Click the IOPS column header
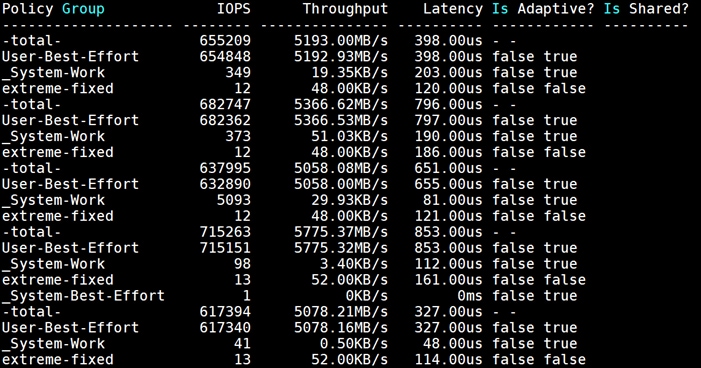Viewport: 701px width, 368px height. [234, 9]
